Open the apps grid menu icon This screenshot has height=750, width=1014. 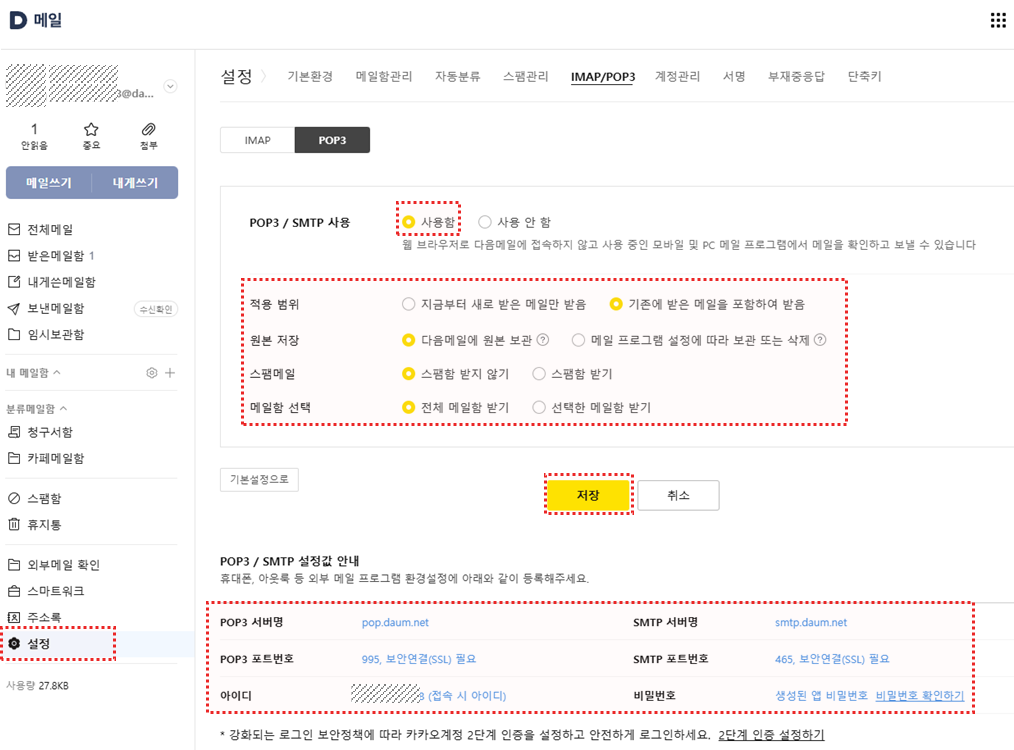pyautogui.click(x=997, y=21)
